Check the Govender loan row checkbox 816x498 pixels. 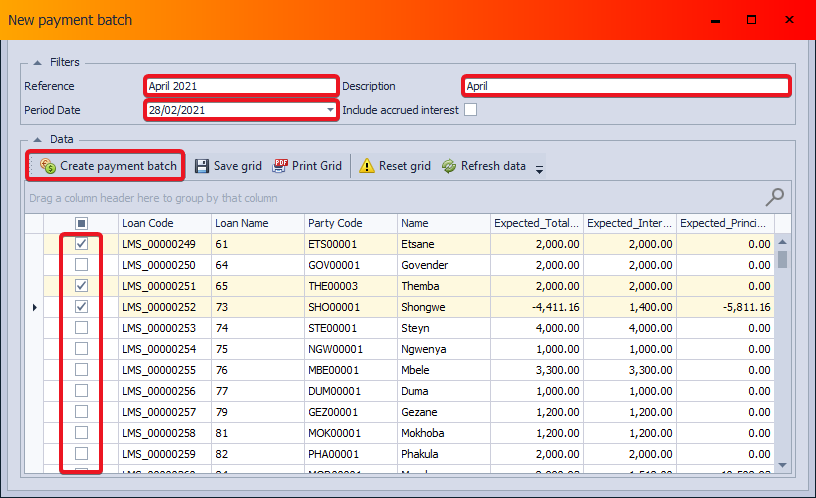(x=82, y=265)
